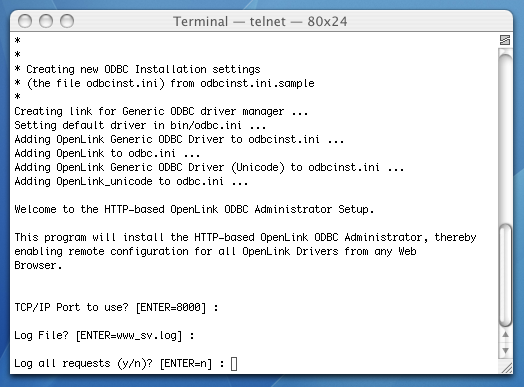
Task: Click the scroll up arrow
Action: tap(505, 335)
